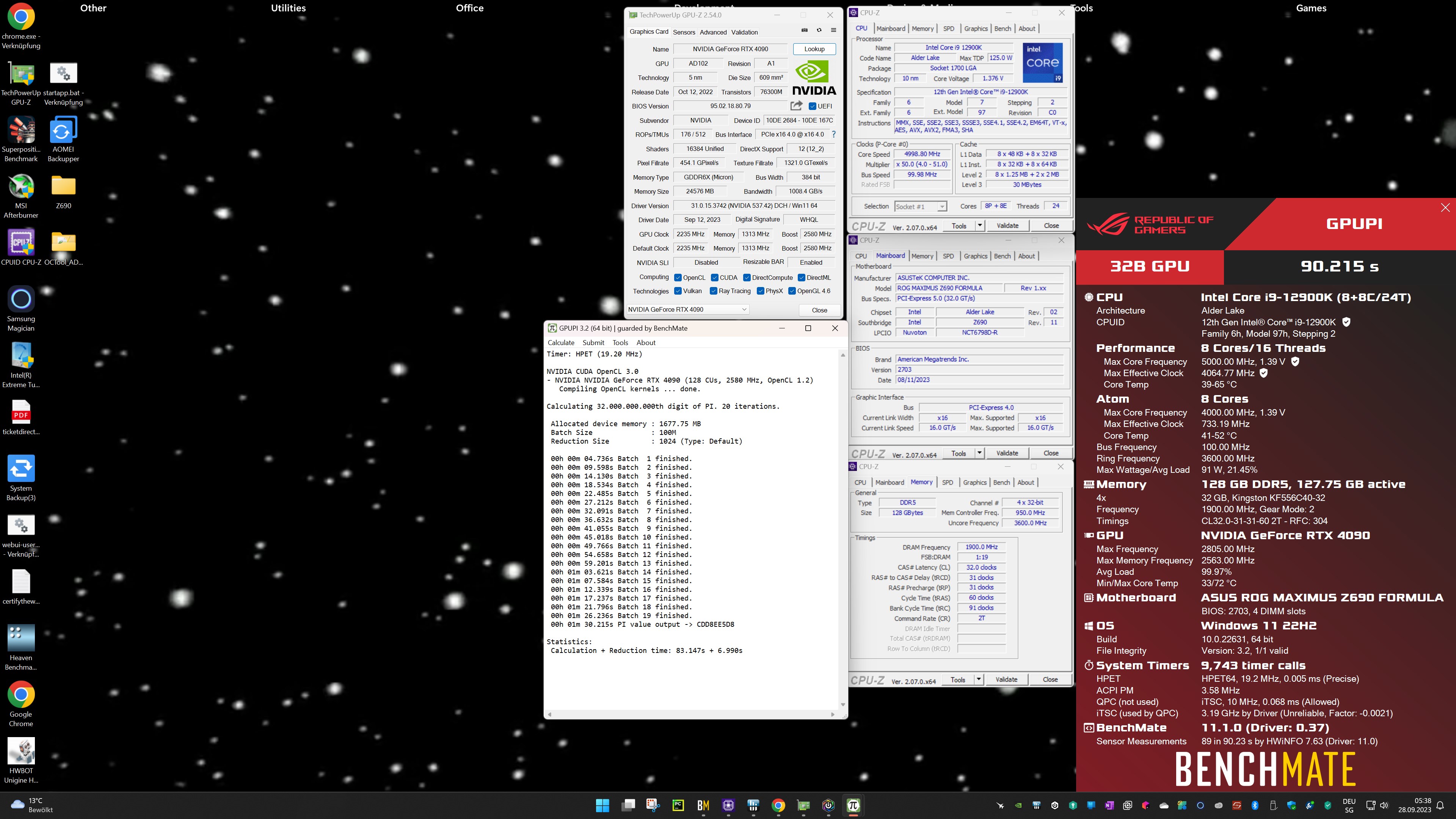Click the GPUPI horizontal scrollbar right arrow

833,714
